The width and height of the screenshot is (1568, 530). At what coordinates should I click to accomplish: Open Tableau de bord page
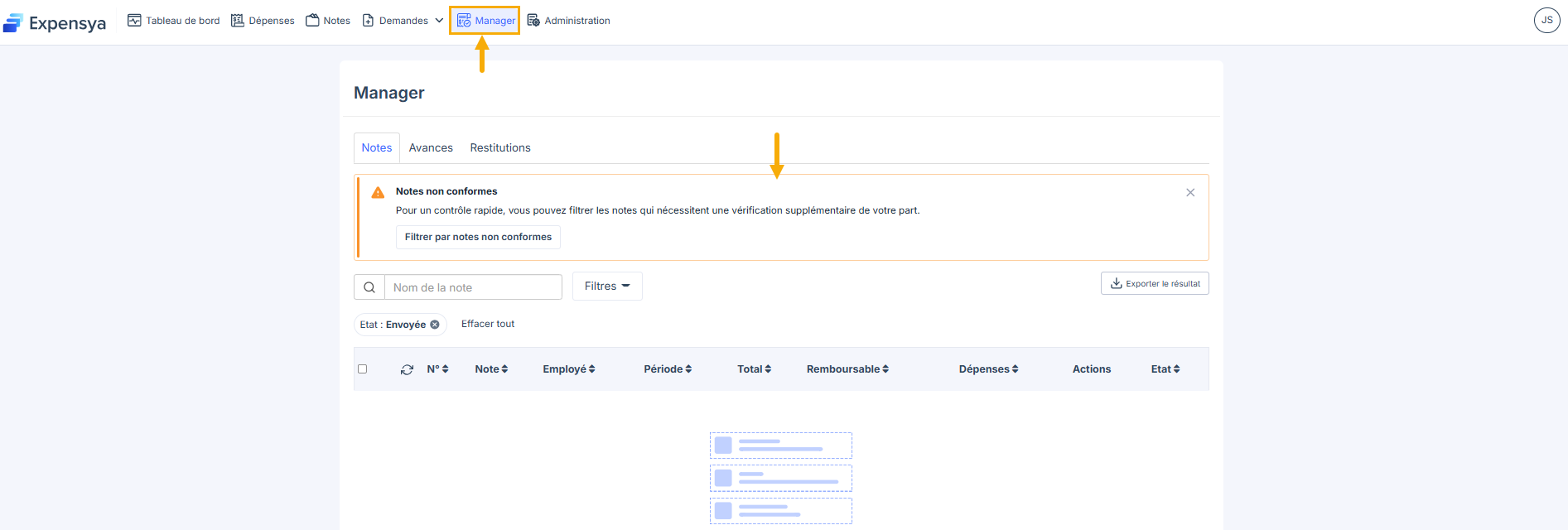[174, 21]
